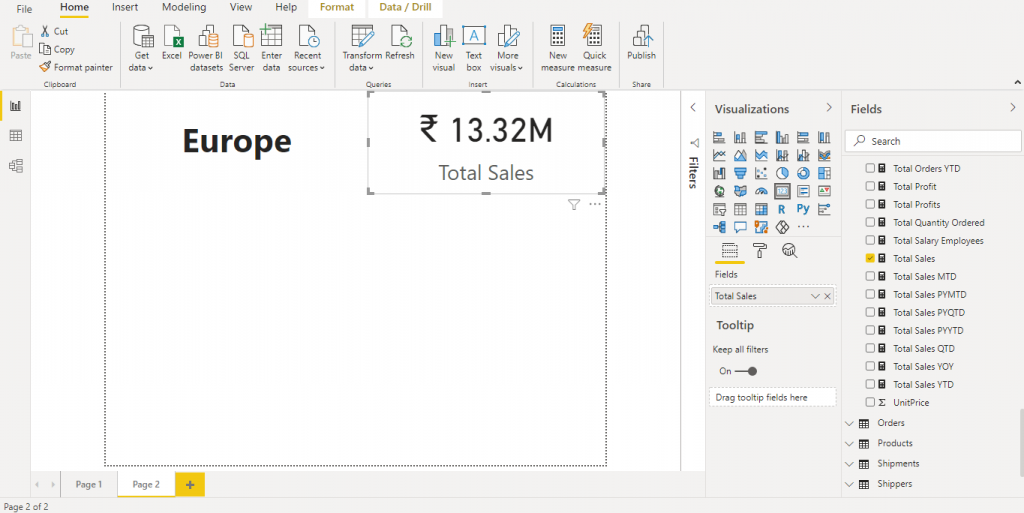Check the Total Orders YTD field
1024x513 pixels.
[870, 168]
